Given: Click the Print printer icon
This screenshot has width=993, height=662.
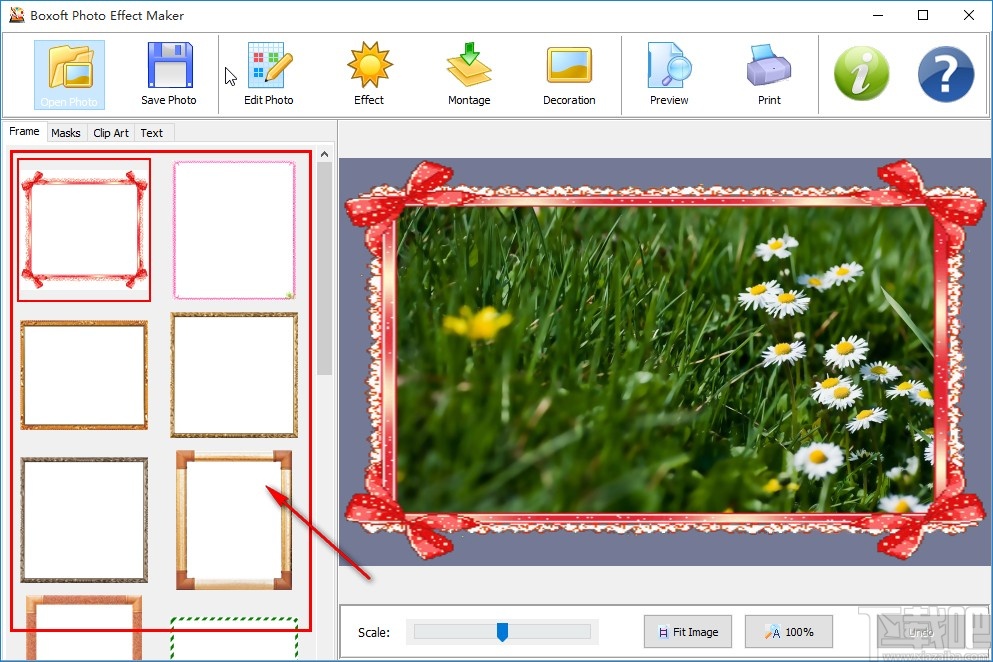Looking at the screenshot, I should [769, 65].
